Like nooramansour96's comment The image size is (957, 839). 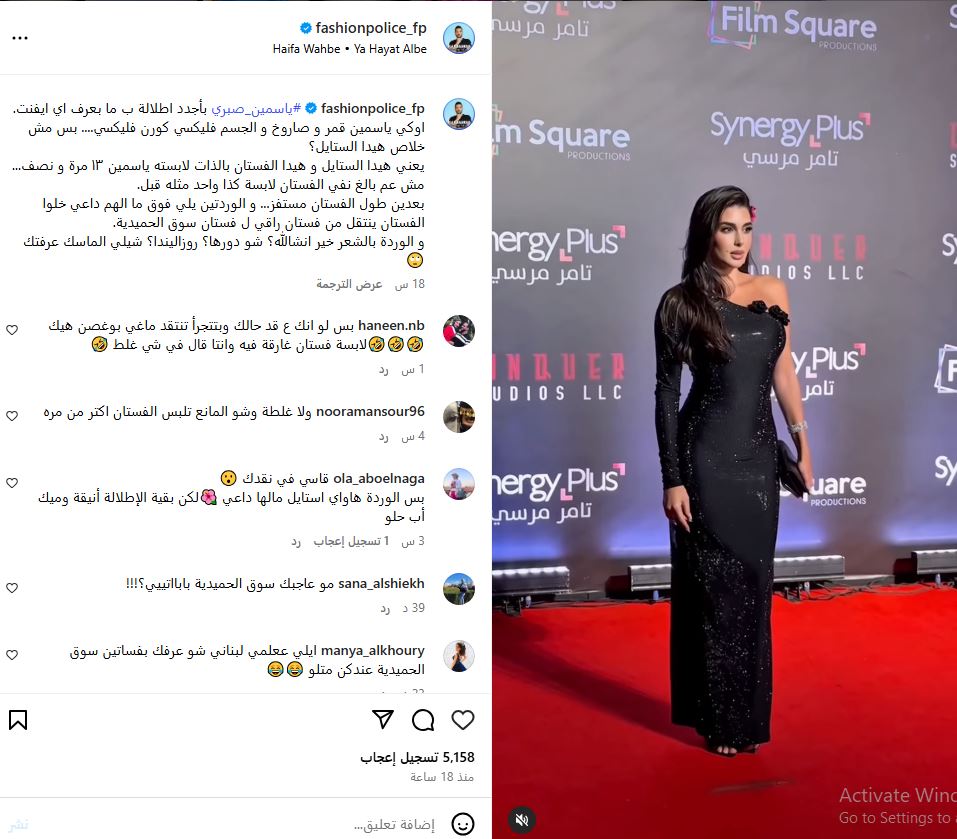(x=12, y=416)
